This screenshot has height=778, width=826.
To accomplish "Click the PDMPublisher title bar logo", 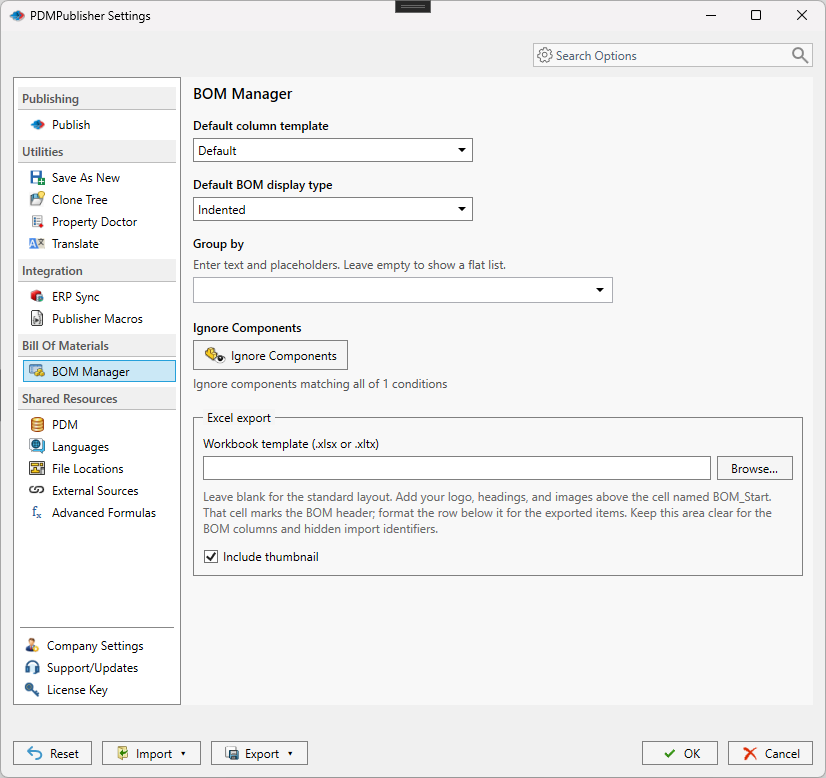I will (17, 16).
